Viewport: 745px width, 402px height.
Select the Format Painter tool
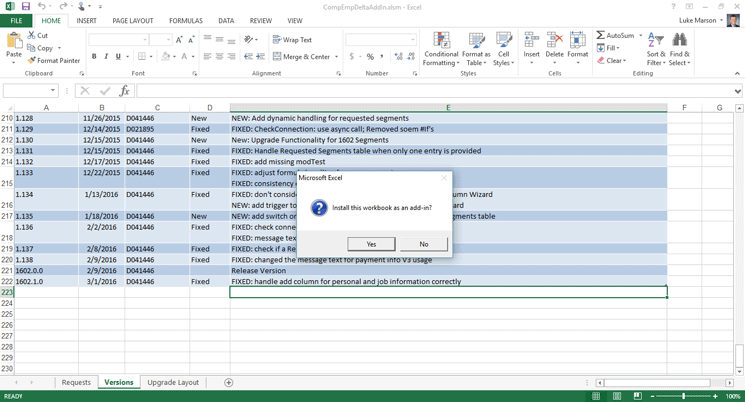coord(53,60)
